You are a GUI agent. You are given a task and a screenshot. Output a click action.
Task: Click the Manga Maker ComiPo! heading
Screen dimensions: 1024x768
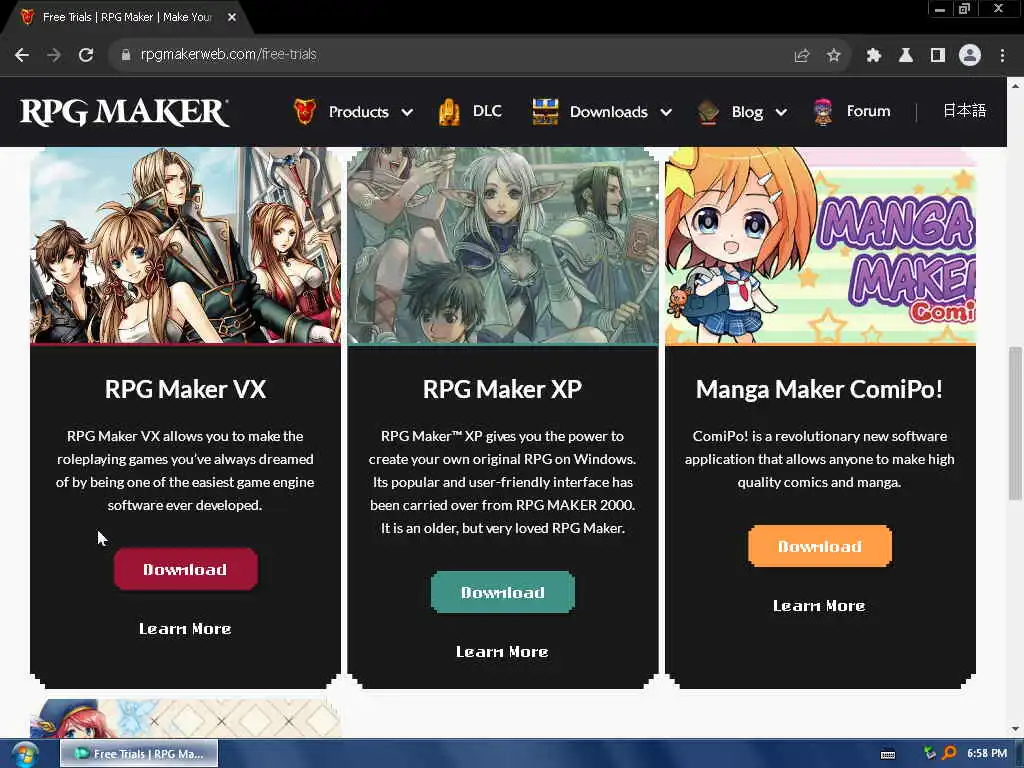click(x=820, y=389)
